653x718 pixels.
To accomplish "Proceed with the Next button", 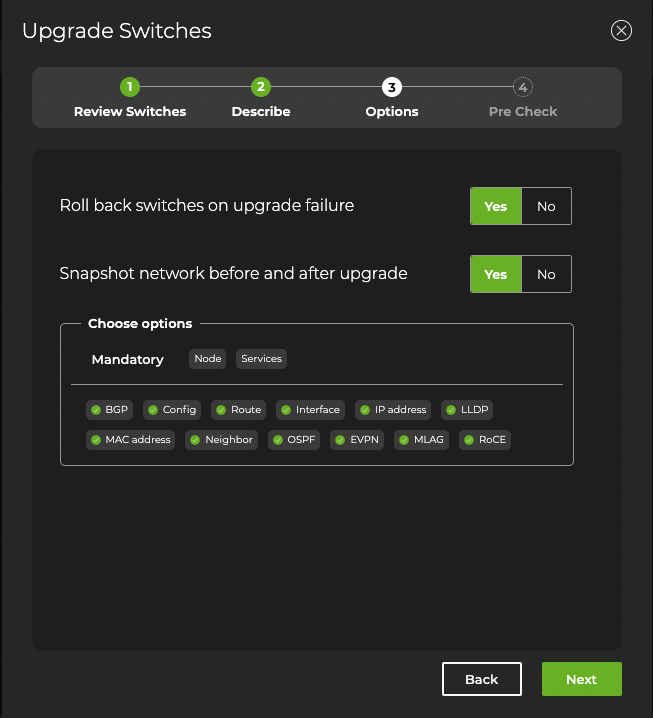I will (581, 679).
